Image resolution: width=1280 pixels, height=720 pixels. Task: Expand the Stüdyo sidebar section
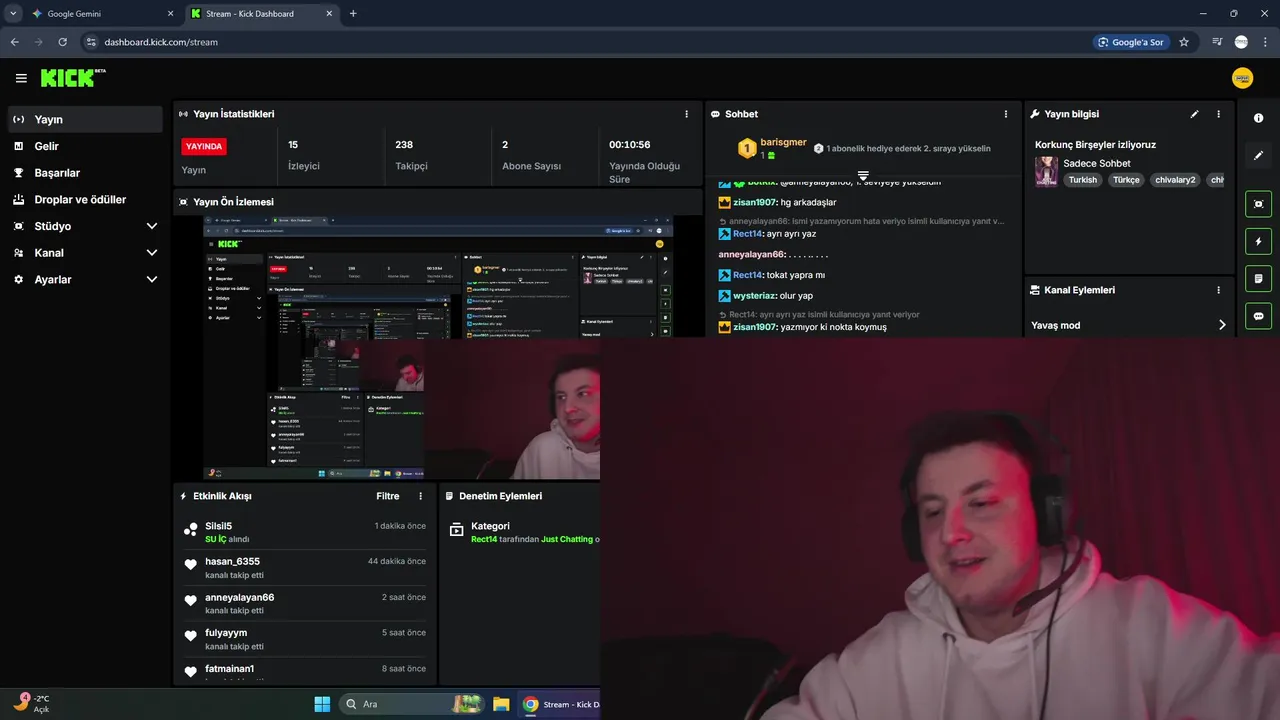coord(85,226)
